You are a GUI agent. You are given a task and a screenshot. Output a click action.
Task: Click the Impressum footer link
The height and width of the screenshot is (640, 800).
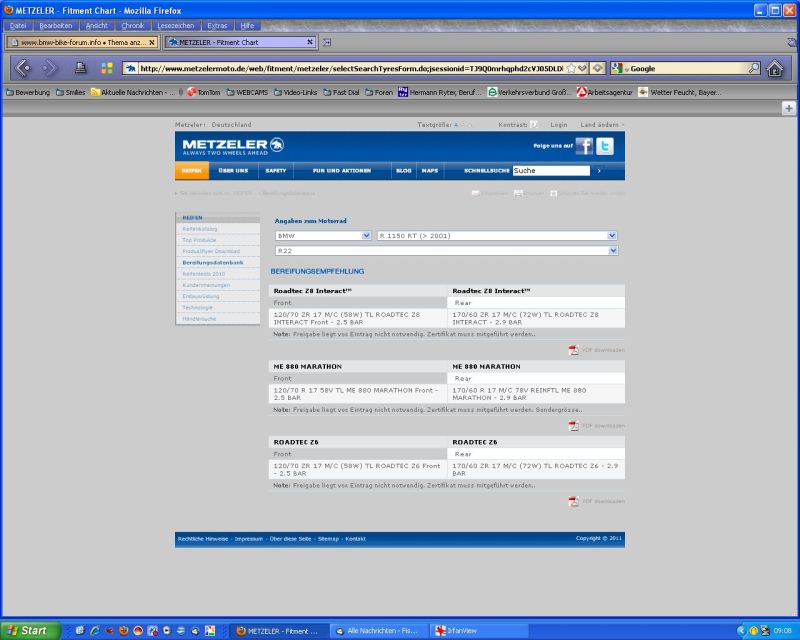pyautogui.click(x=248, y=539)
